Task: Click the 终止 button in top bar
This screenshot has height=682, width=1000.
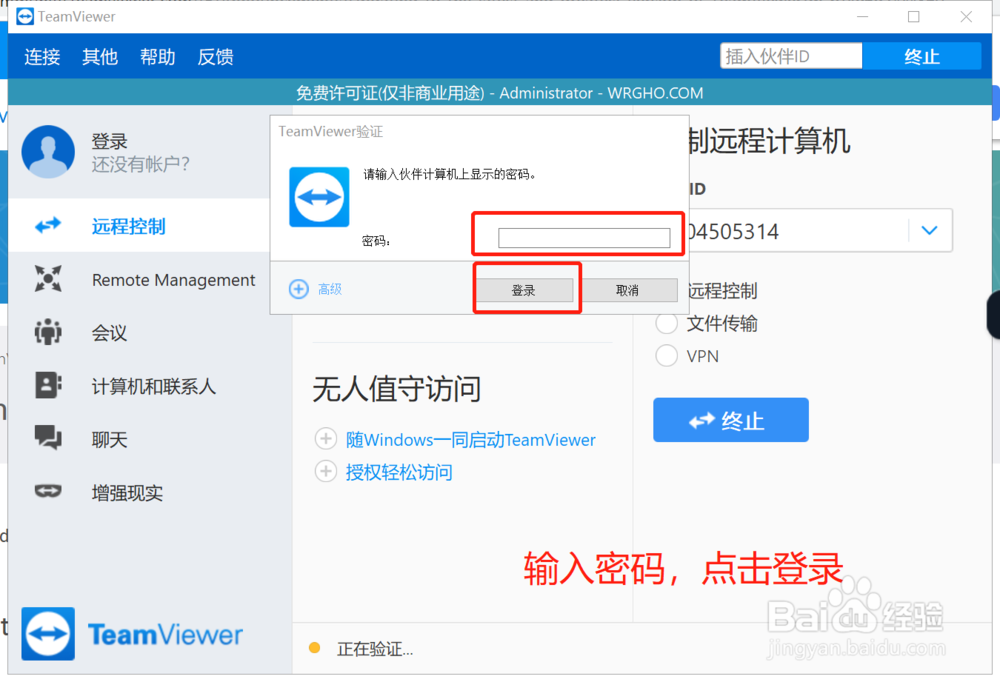Action: pyautogui.click(x=922, y=56)
